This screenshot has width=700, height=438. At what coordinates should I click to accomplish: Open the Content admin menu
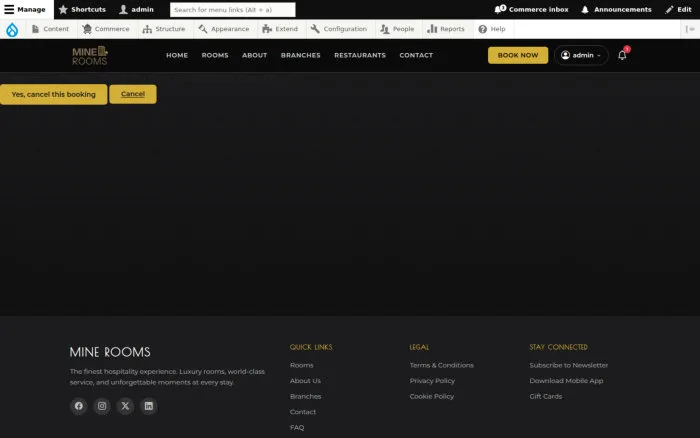point(50,29)
